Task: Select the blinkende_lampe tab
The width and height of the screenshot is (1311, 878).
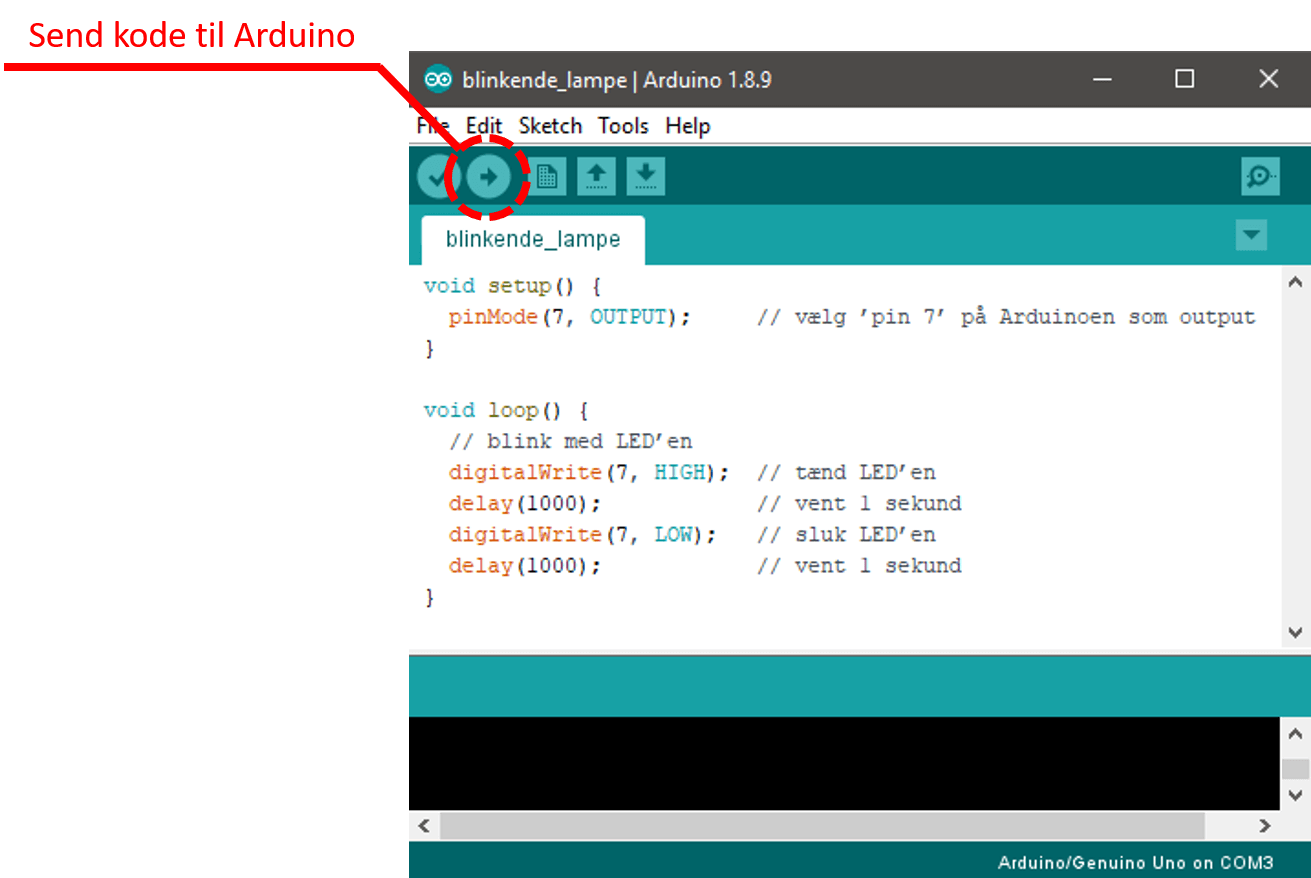Action: click(x=533, y=240)
